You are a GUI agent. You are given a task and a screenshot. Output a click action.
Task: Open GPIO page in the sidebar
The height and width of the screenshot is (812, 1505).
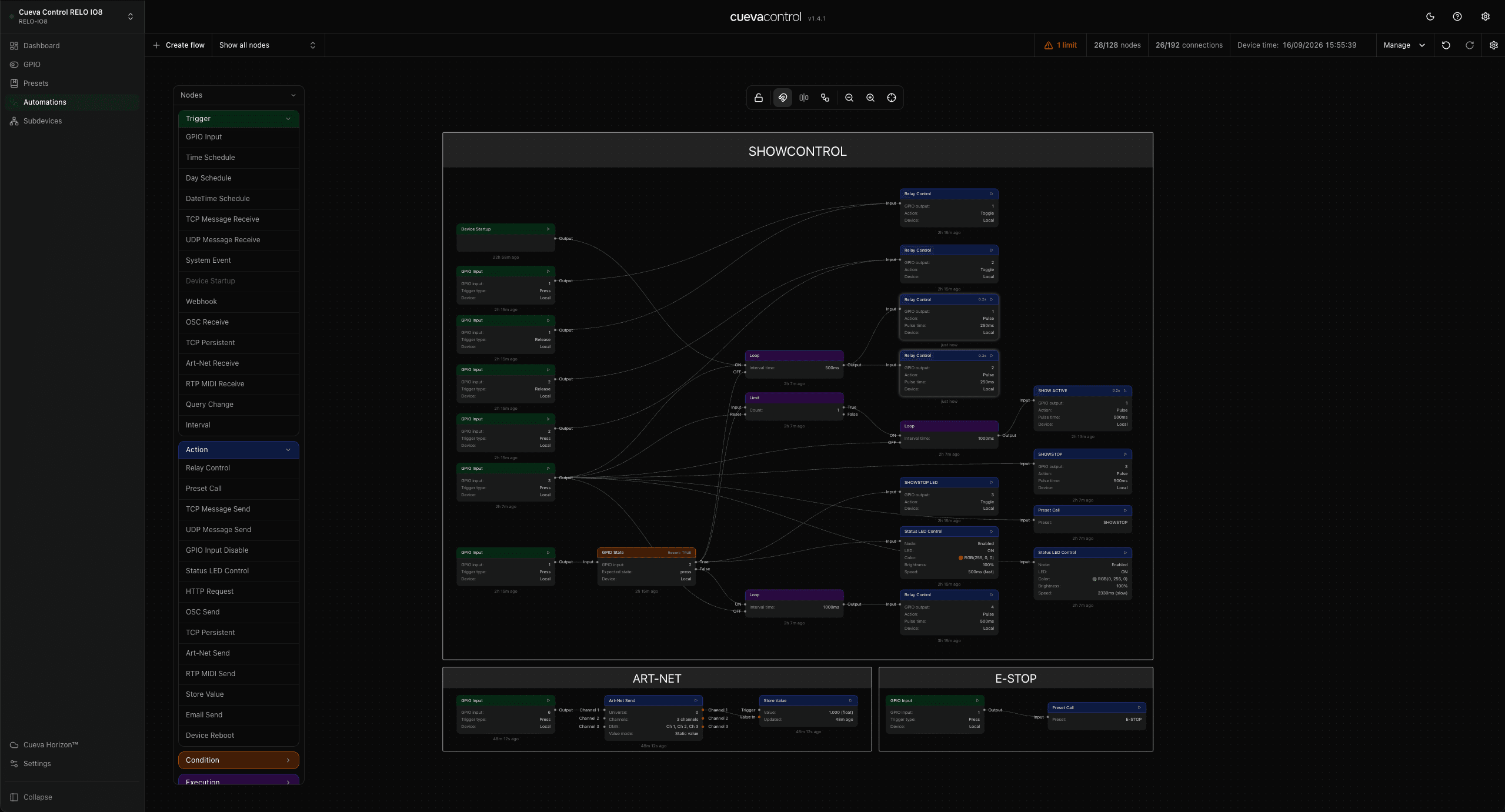point(72,65)
